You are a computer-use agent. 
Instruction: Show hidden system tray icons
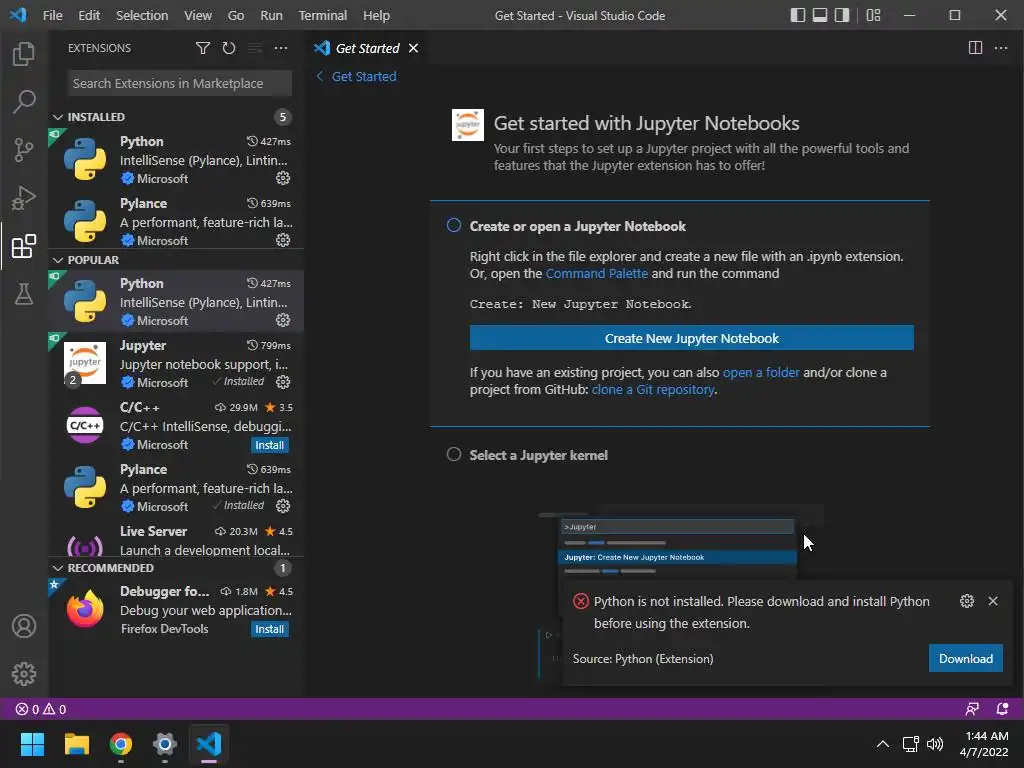point(882,744)
